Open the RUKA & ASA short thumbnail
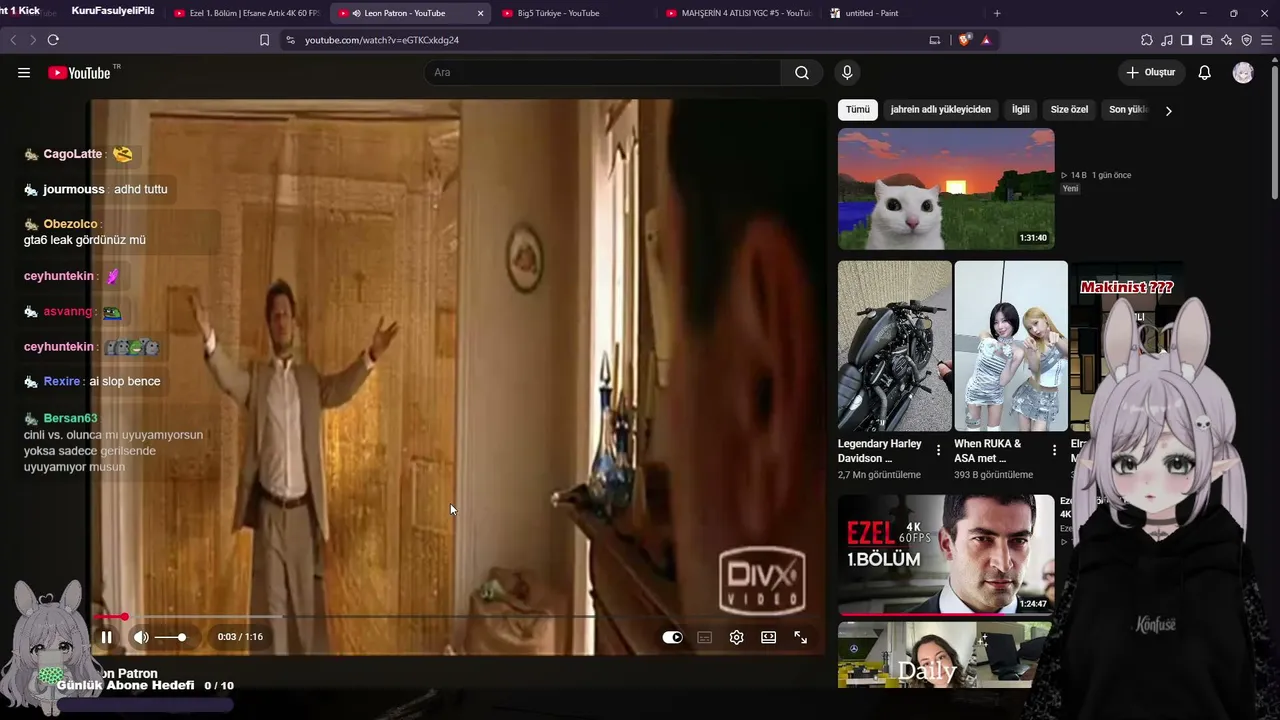Screen dimensions: 1280x720 [x=1011, y=346]
